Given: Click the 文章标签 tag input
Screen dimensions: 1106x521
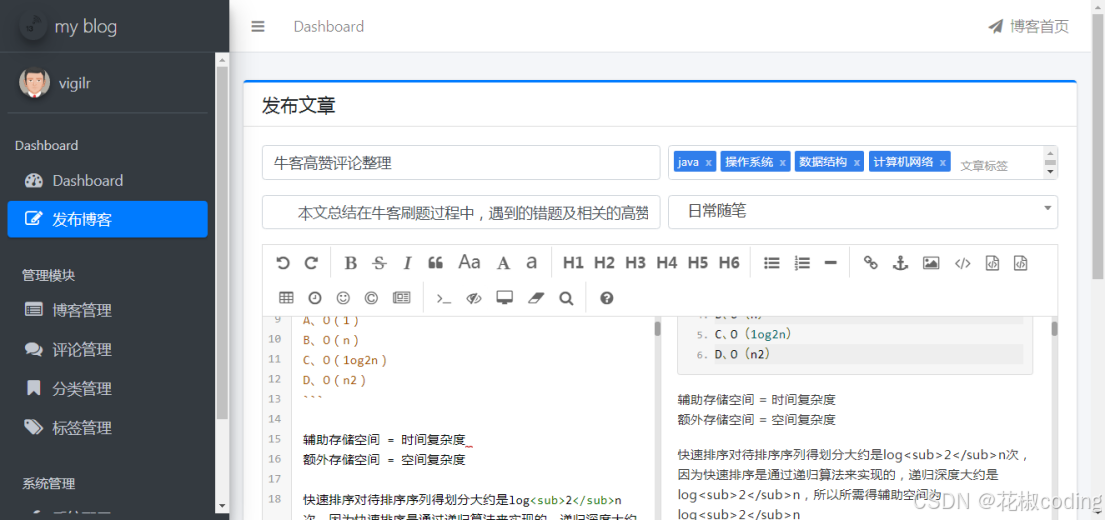Looking at the screenshot, I should (984, 166).
